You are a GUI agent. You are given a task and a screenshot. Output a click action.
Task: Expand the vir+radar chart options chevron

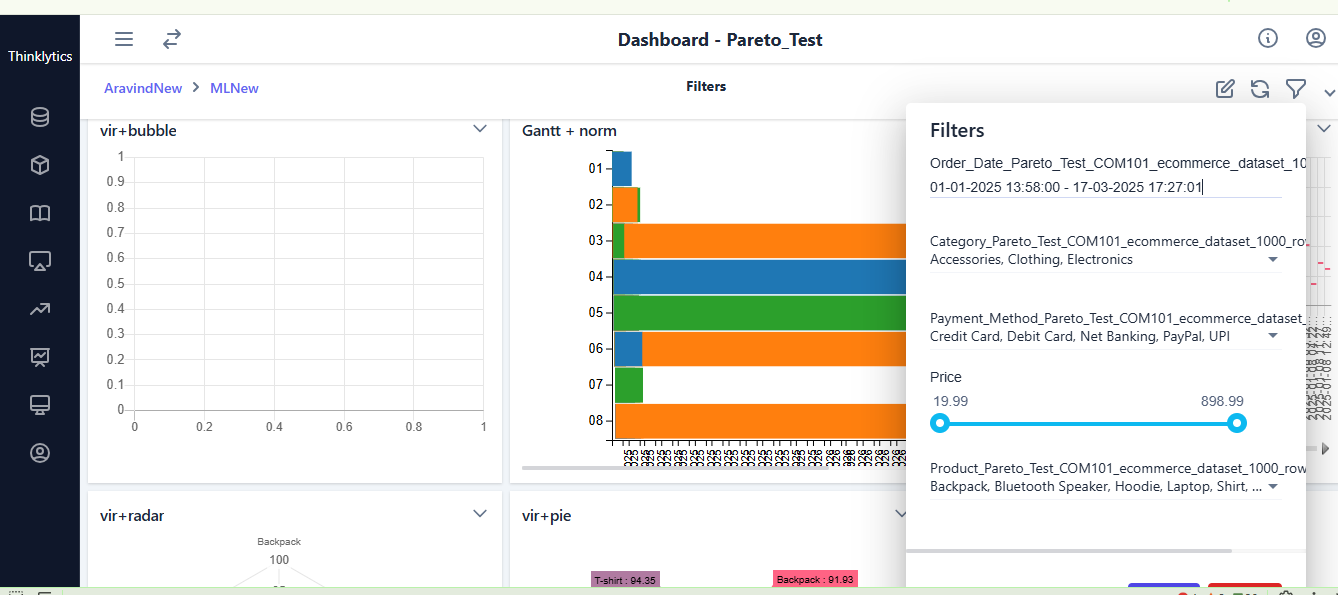[x=480, y=514]
